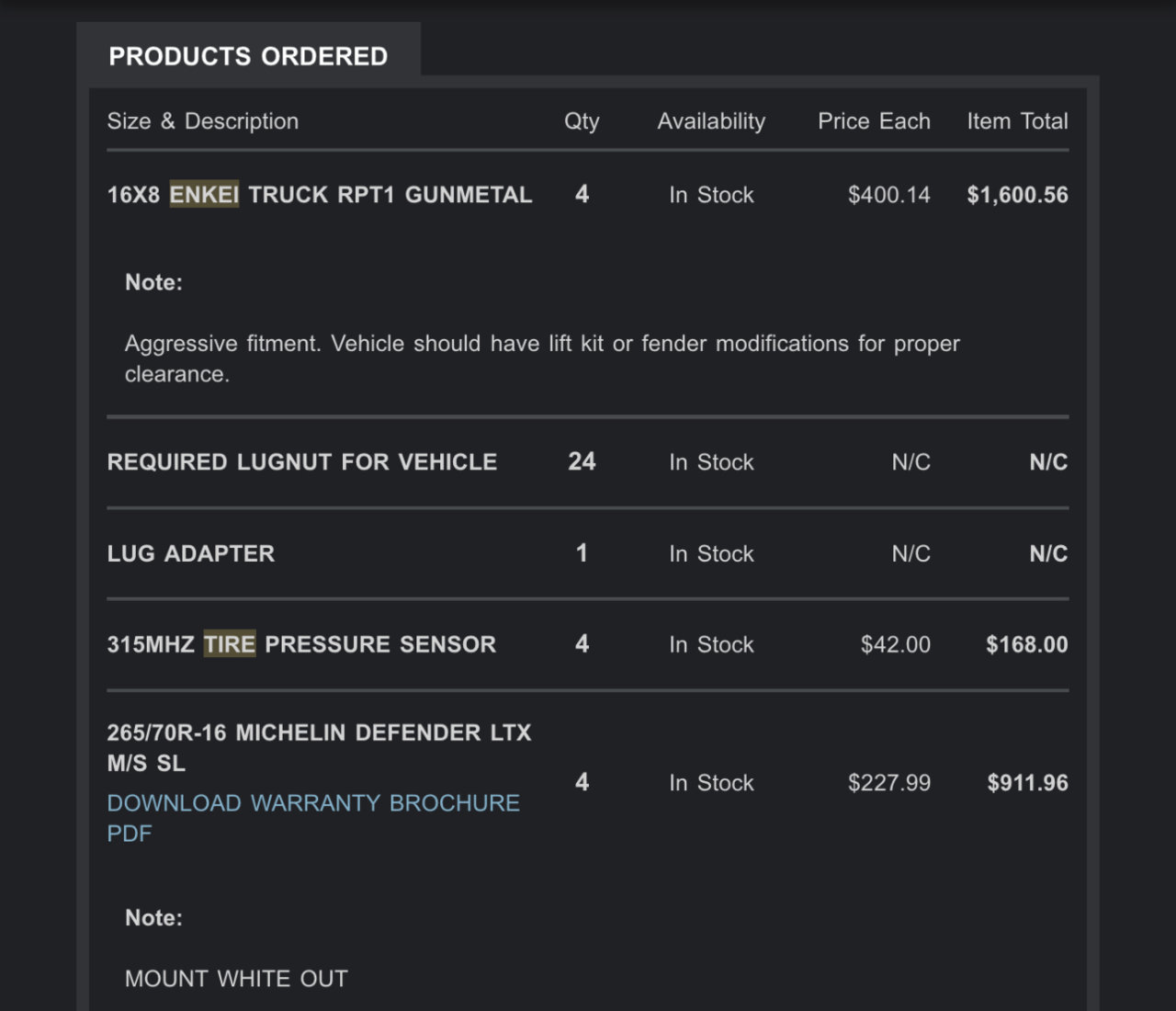Viewport: 1176px width, 1011px height.
Task: Select the $42.00 sensor price
Action: coord(895,644)
